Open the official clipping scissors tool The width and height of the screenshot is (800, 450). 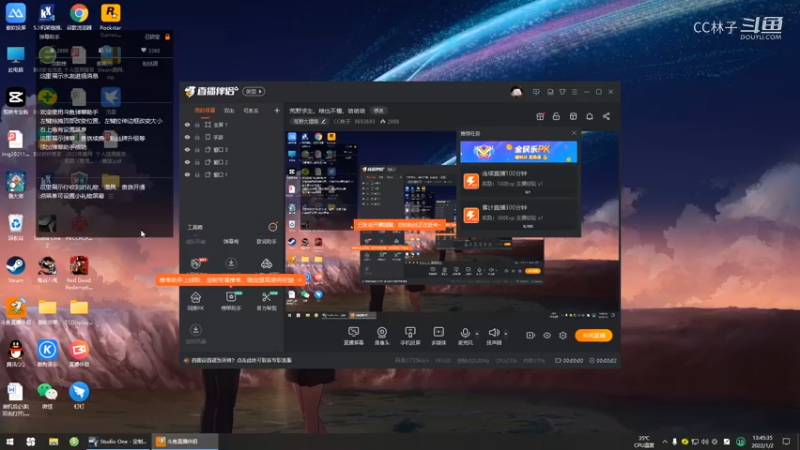(266, 301)
